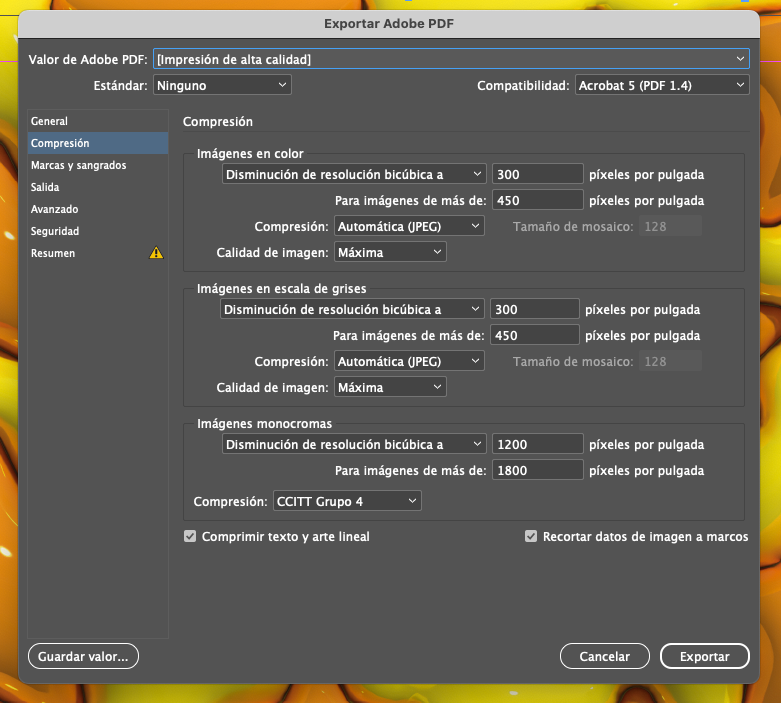
Task: Open the Compatibilidad dropdown showing Acrobat 5
Action: coord(662,85)
